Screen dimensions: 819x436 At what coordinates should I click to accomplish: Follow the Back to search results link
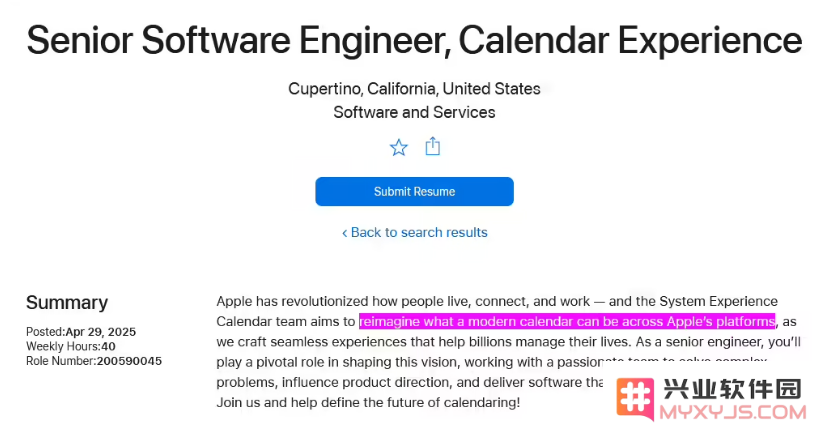(419, 233)
